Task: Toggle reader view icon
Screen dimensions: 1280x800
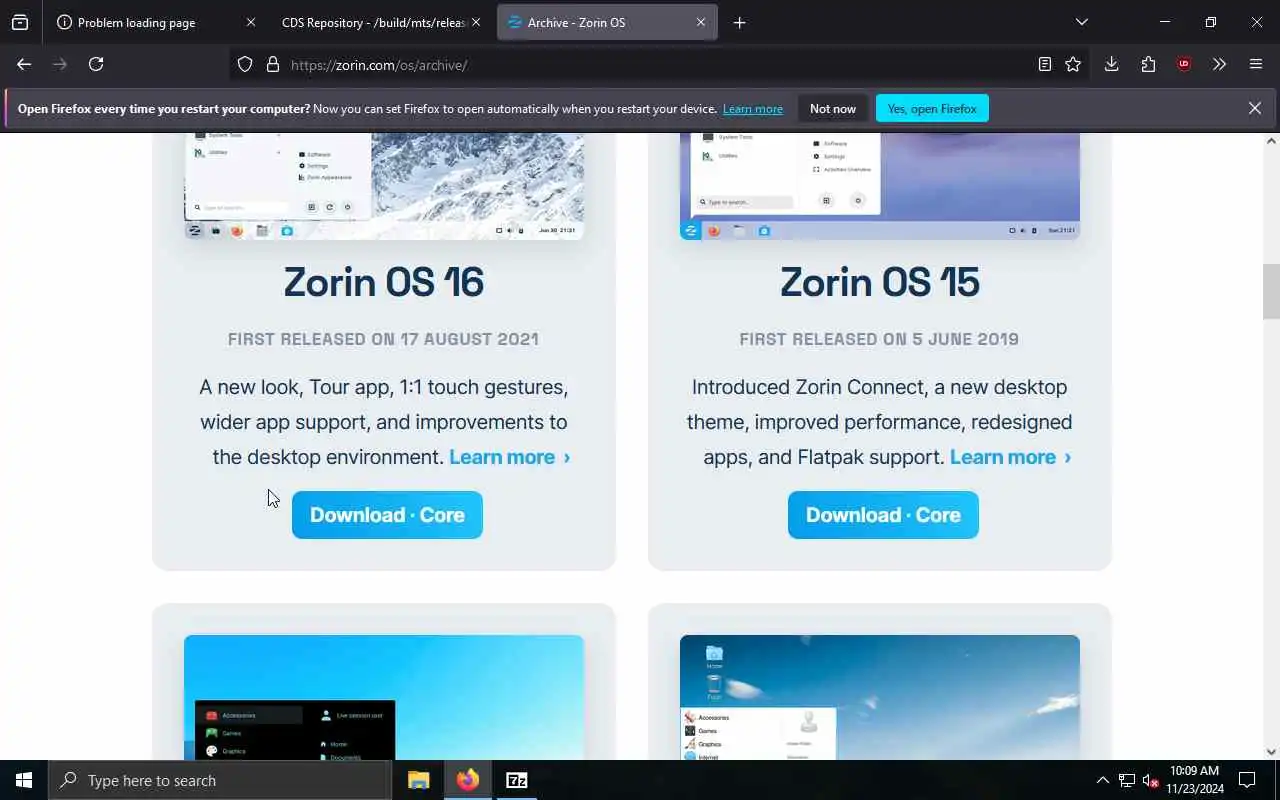Action: click(x=1044, y=64)
